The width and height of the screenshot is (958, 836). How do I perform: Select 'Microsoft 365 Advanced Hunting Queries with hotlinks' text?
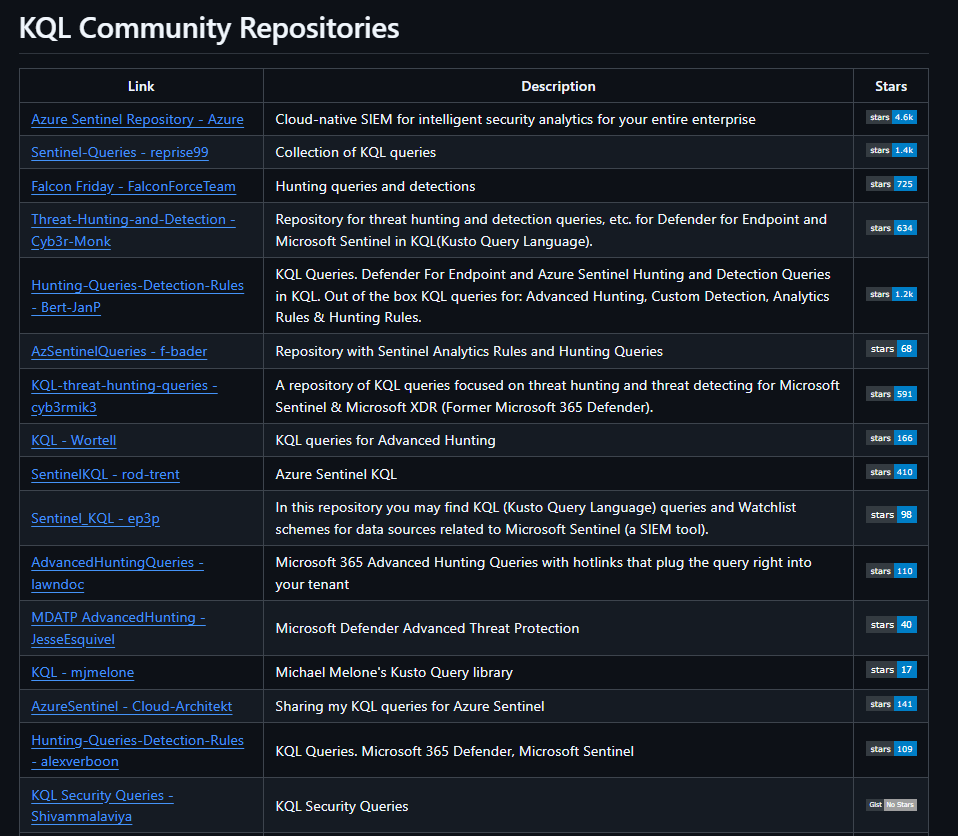tap(544, 573)
